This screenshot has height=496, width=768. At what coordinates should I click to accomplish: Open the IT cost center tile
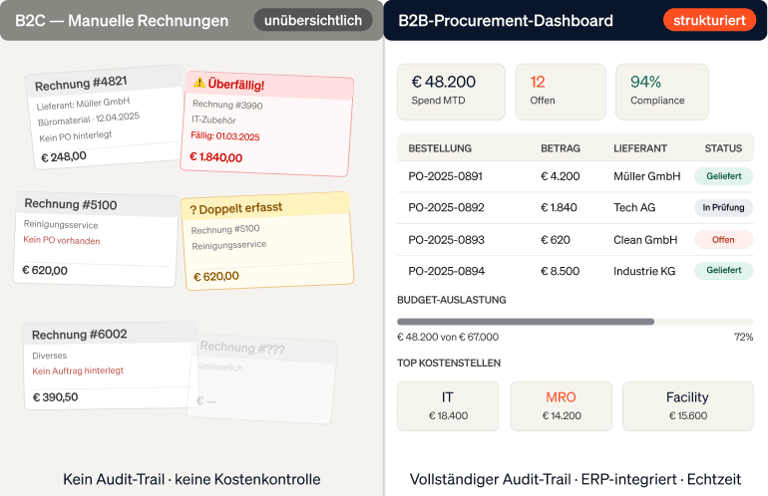click(x=448, y=406)
